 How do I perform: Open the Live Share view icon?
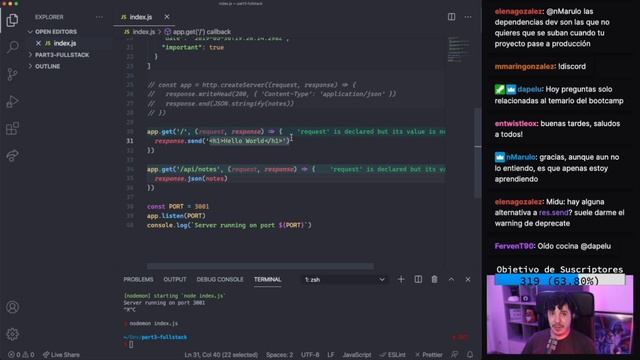(x=12, y=156)
